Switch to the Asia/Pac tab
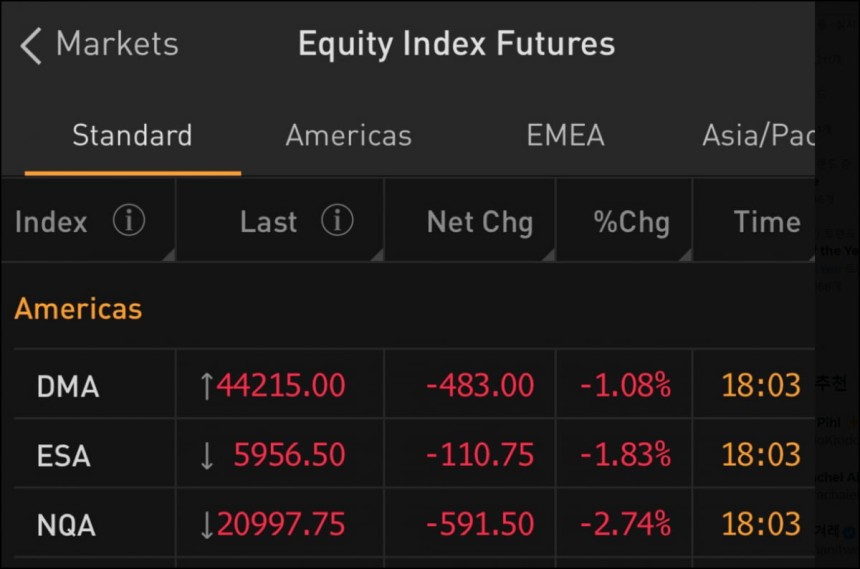 tap(759, 136)
